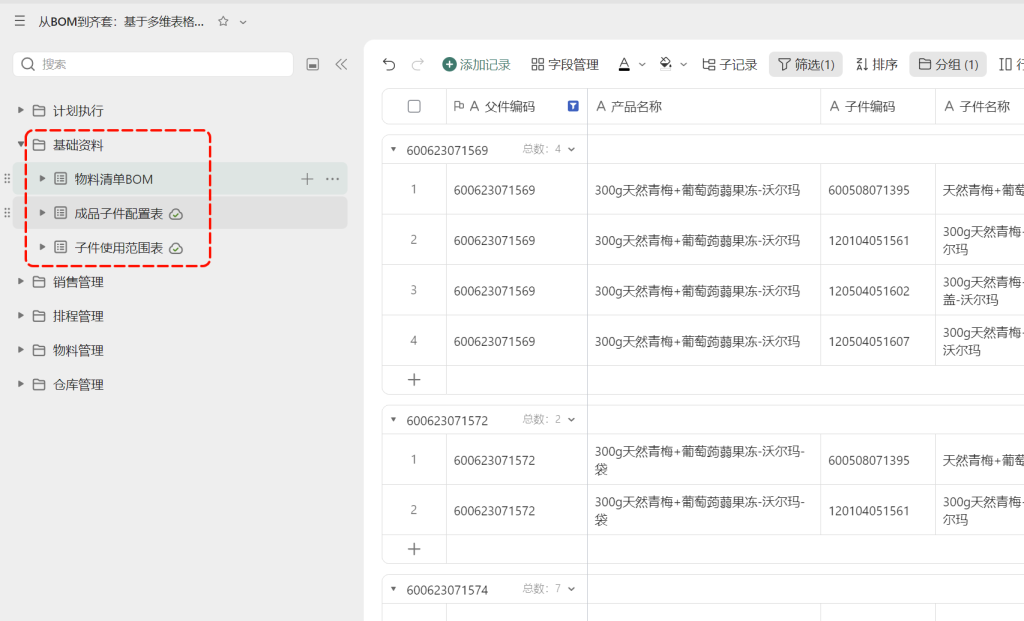Expand the 物料管理 folder
The image size is (1024, 621).
point(20,349)
